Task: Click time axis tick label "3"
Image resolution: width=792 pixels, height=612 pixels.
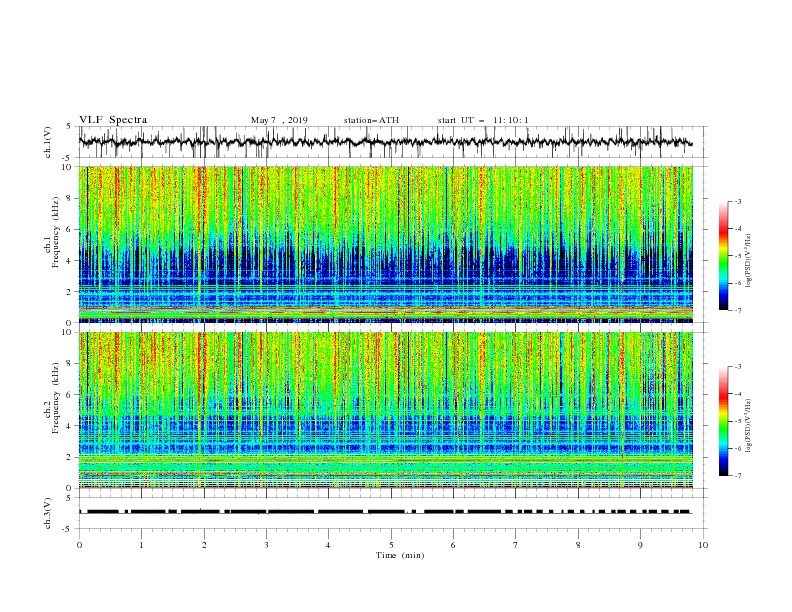Action: click(266, 545)
